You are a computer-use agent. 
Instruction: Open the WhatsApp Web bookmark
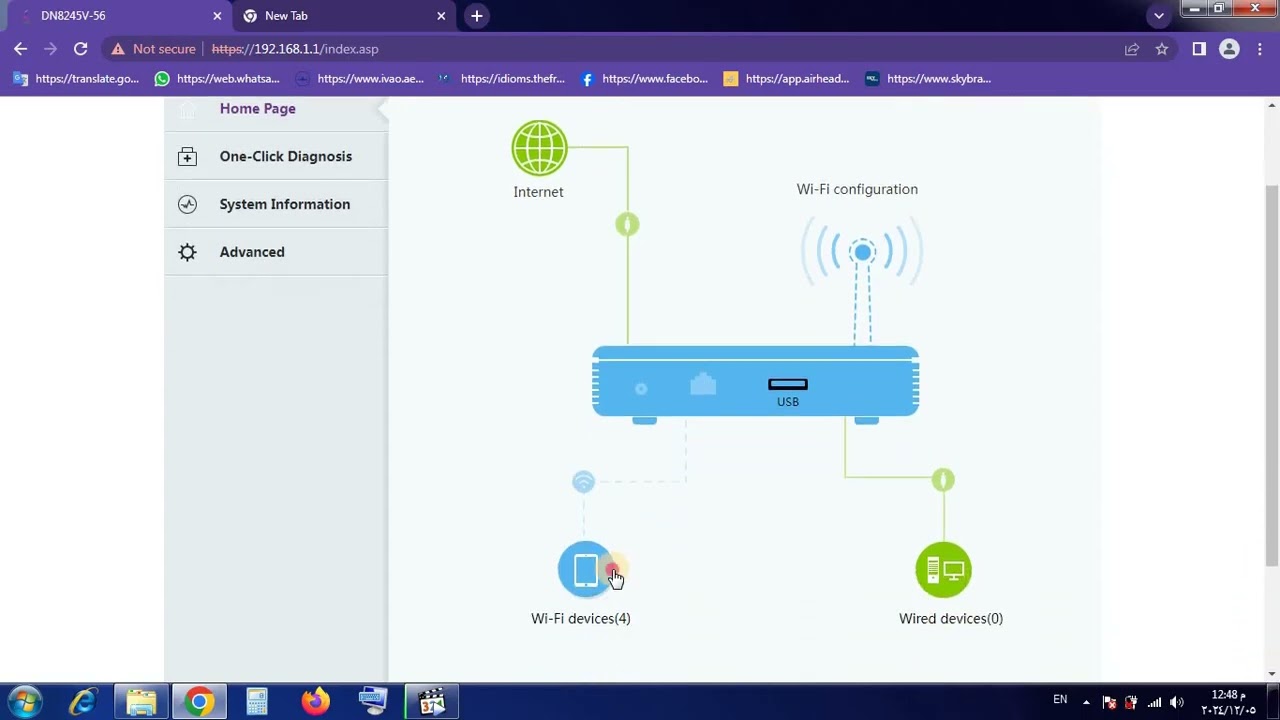click(x=217, y=79)
